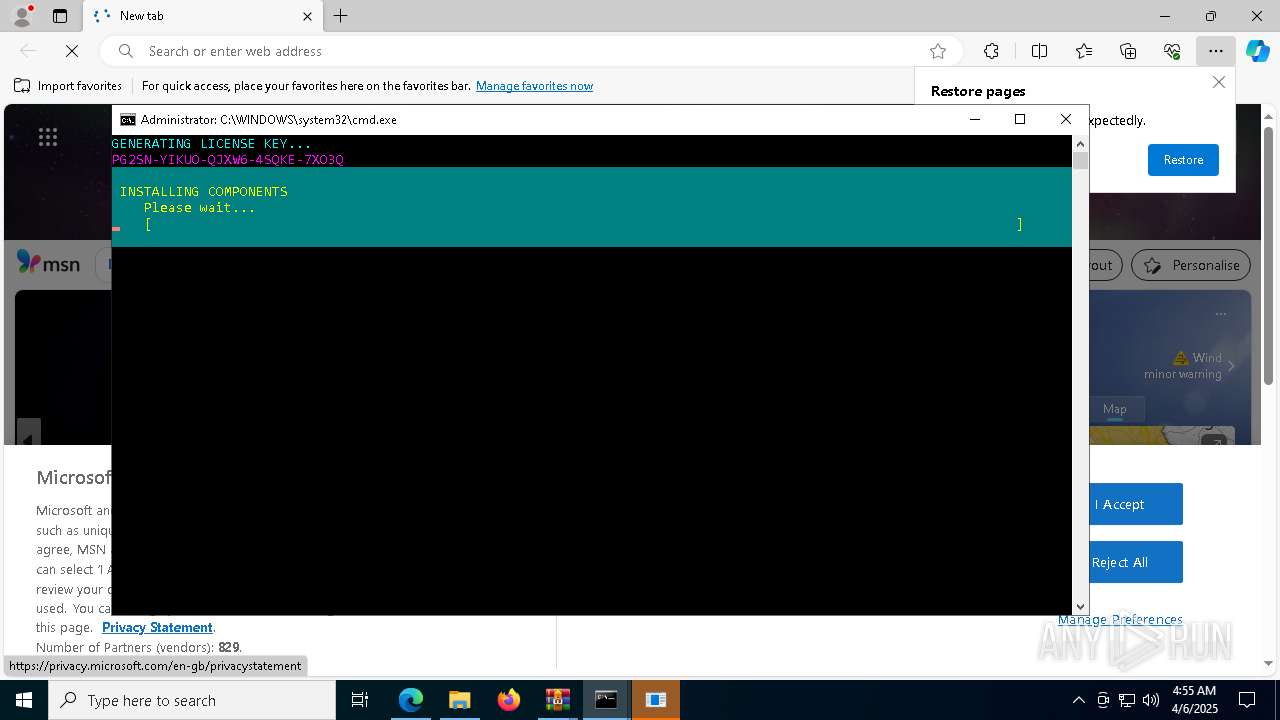Select cmd window on taskbar

coord(606,700)
